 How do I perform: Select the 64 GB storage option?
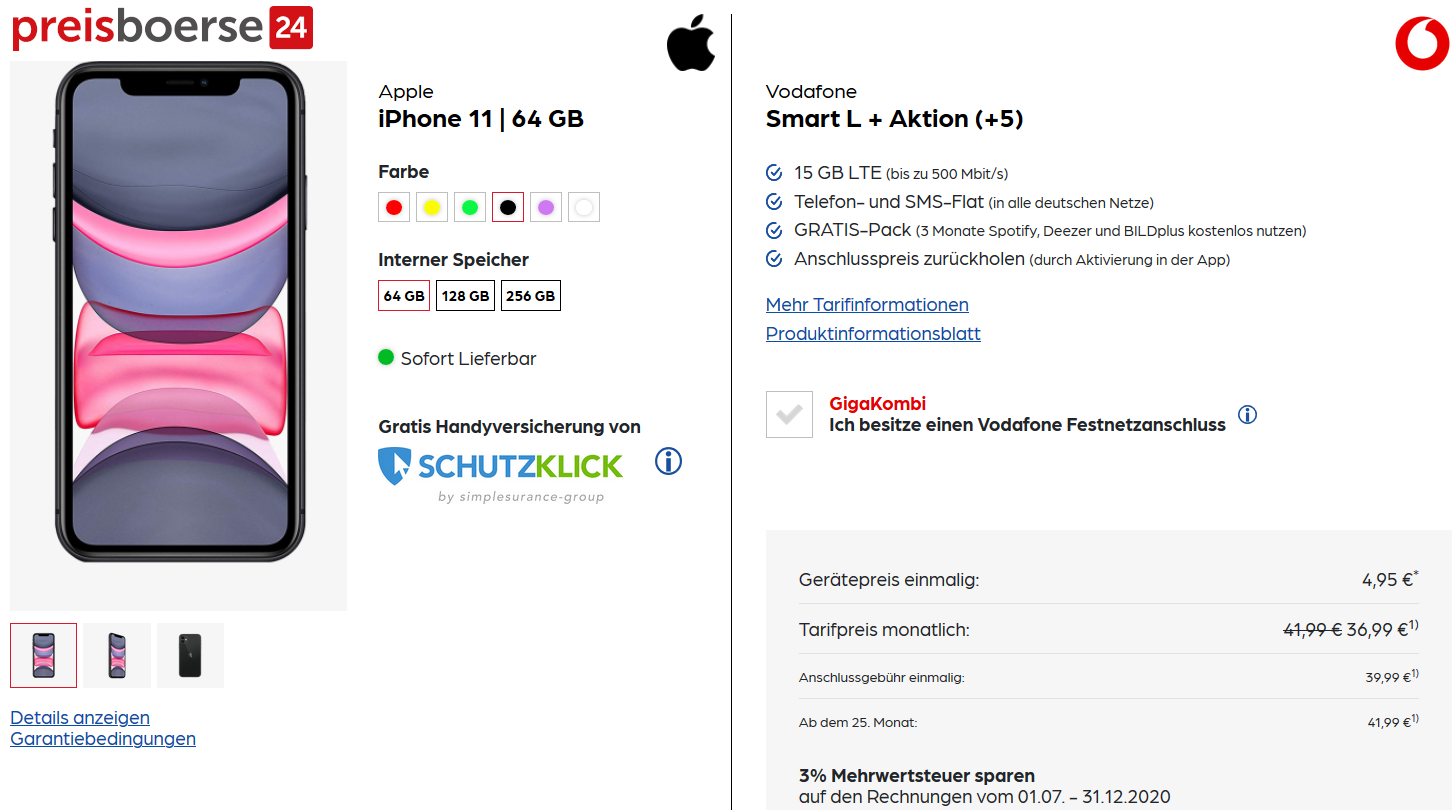tap(404, 296)
